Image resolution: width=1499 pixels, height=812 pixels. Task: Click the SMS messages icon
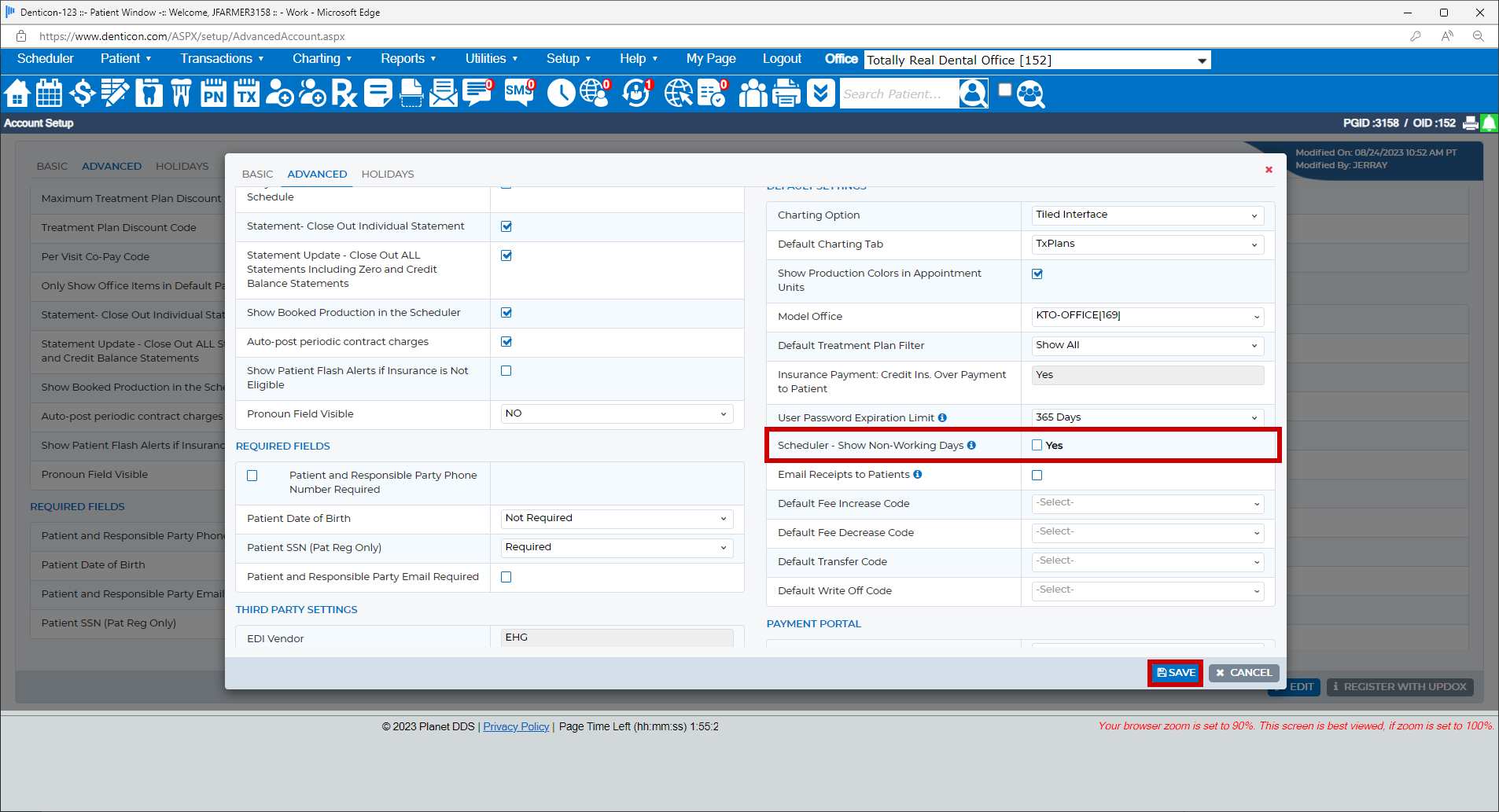point(519,94)
